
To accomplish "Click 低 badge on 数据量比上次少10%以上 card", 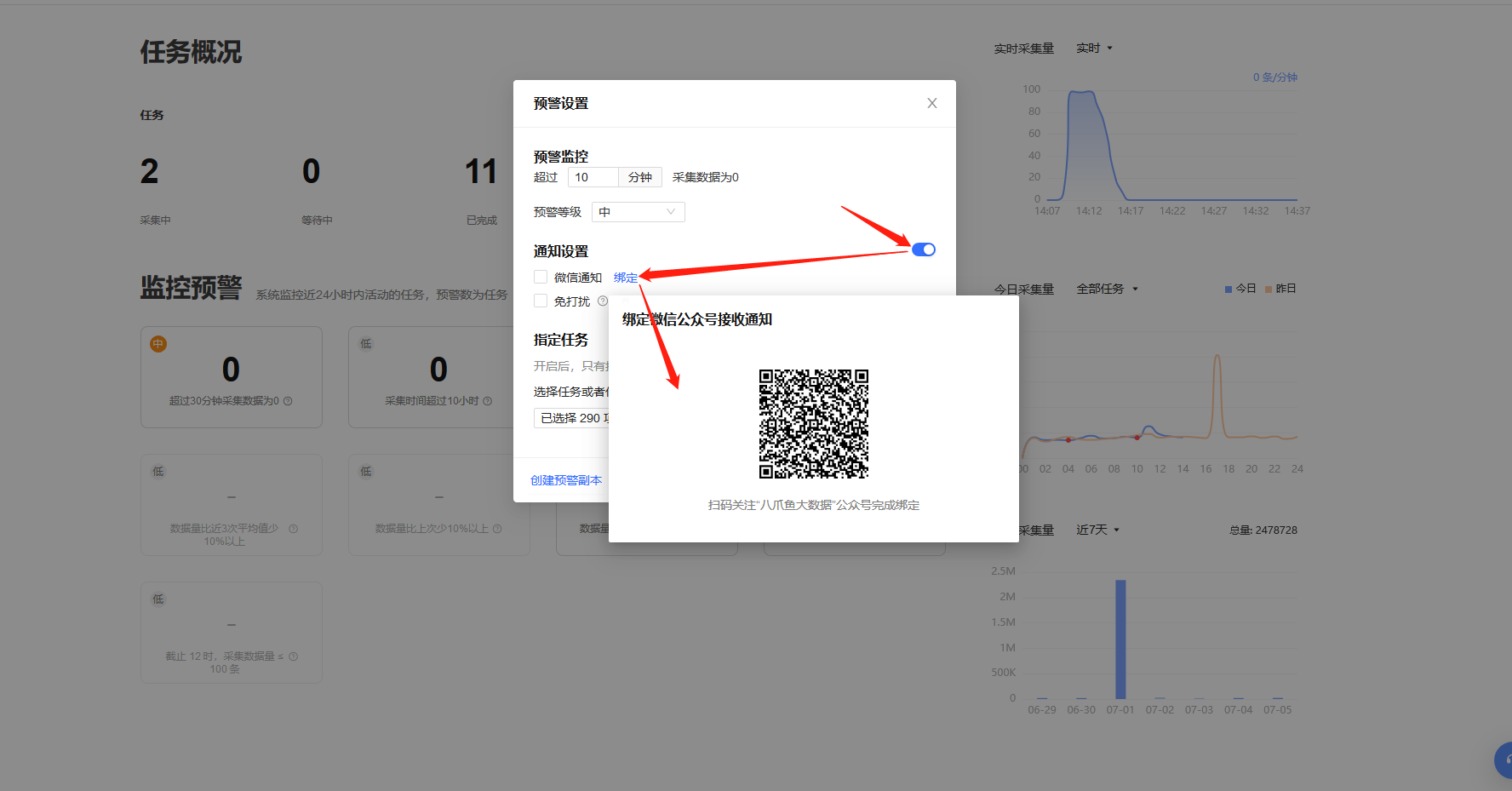I will [366, 472].
